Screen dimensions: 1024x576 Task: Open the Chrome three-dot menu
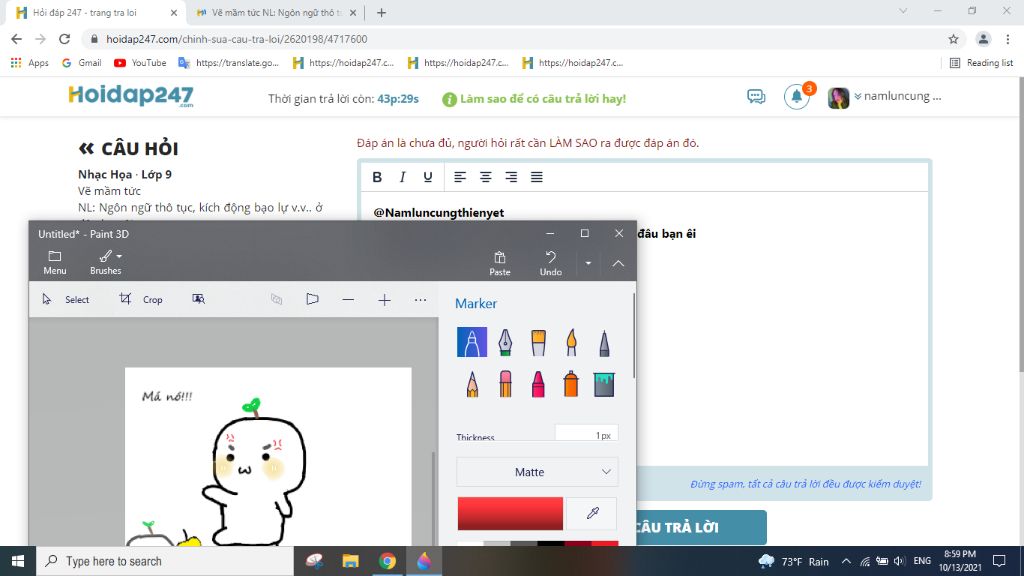(x=1008, y=39)
